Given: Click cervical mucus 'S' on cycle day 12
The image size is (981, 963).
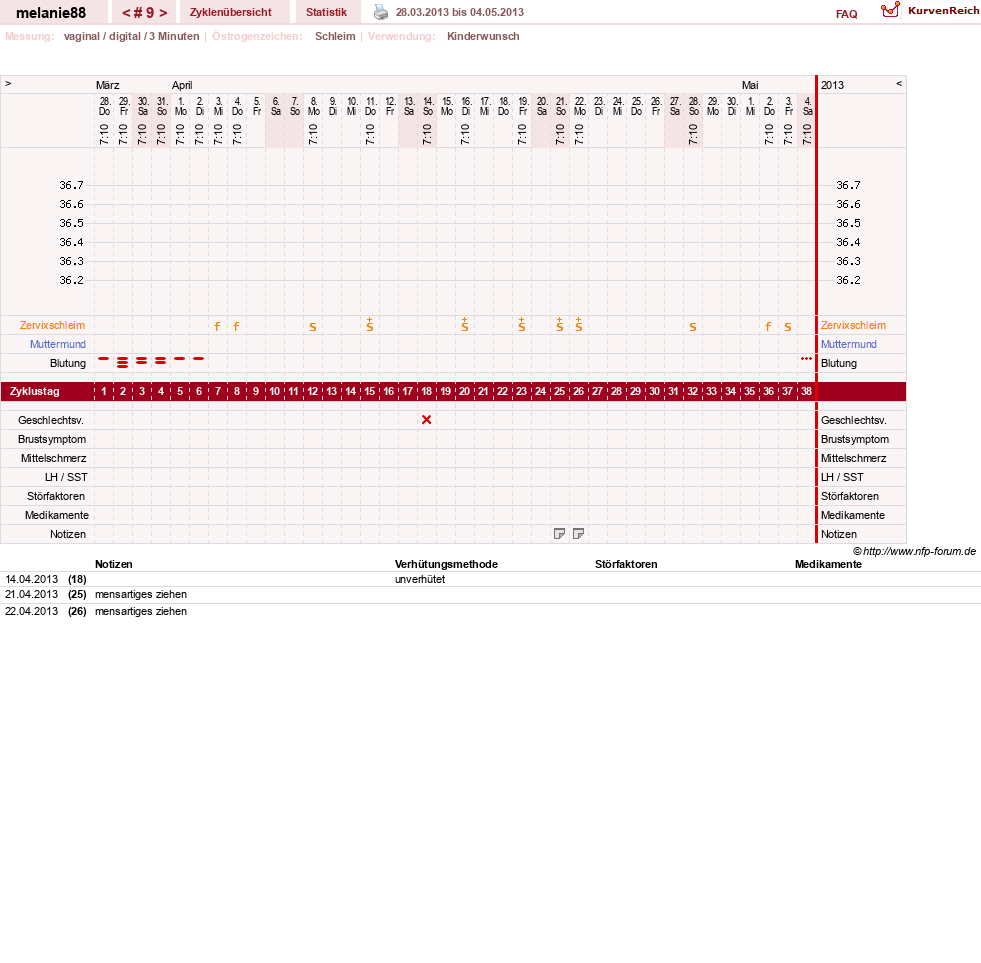Looking at the screenshot, I should click(313, 327).
